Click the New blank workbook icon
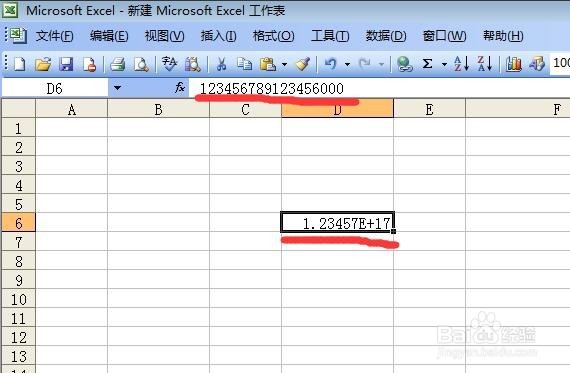Screen dimensions: 570x373 pos(19,64)
